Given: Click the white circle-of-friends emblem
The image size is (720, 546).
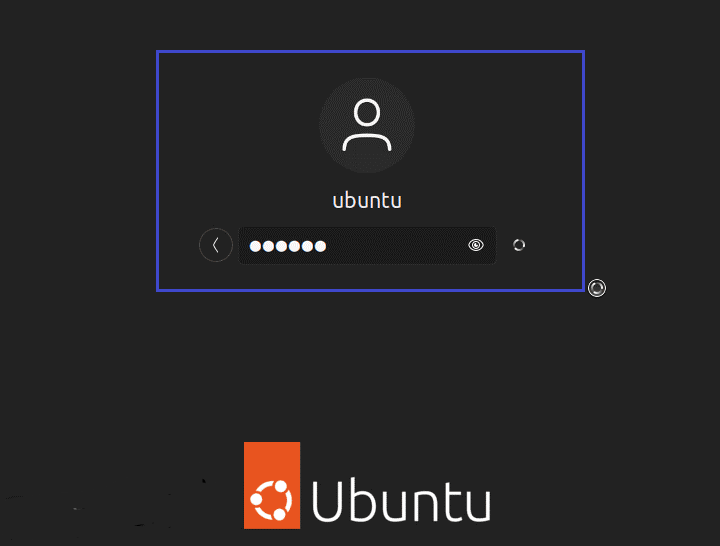Looking at the screenshot, I should pos(271,500).
